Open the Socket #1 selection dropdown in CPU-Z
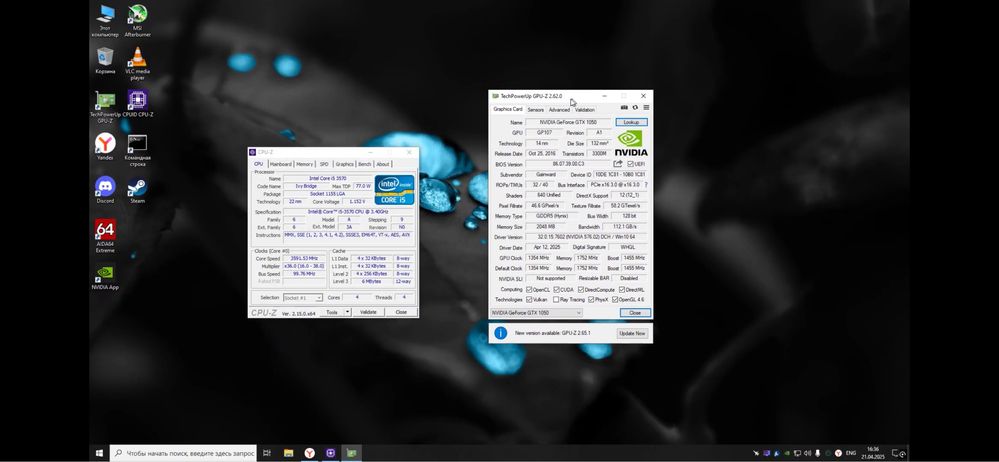 303,298
